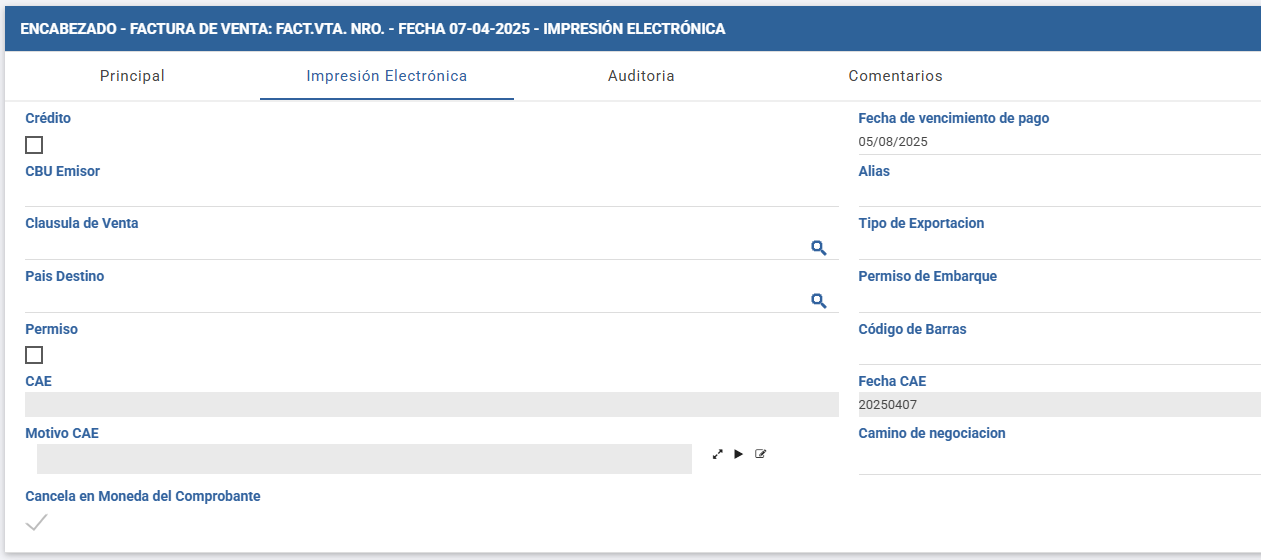1261x560 pixels.
Task: Switch to the Principal tab
Action: [132, 76]
